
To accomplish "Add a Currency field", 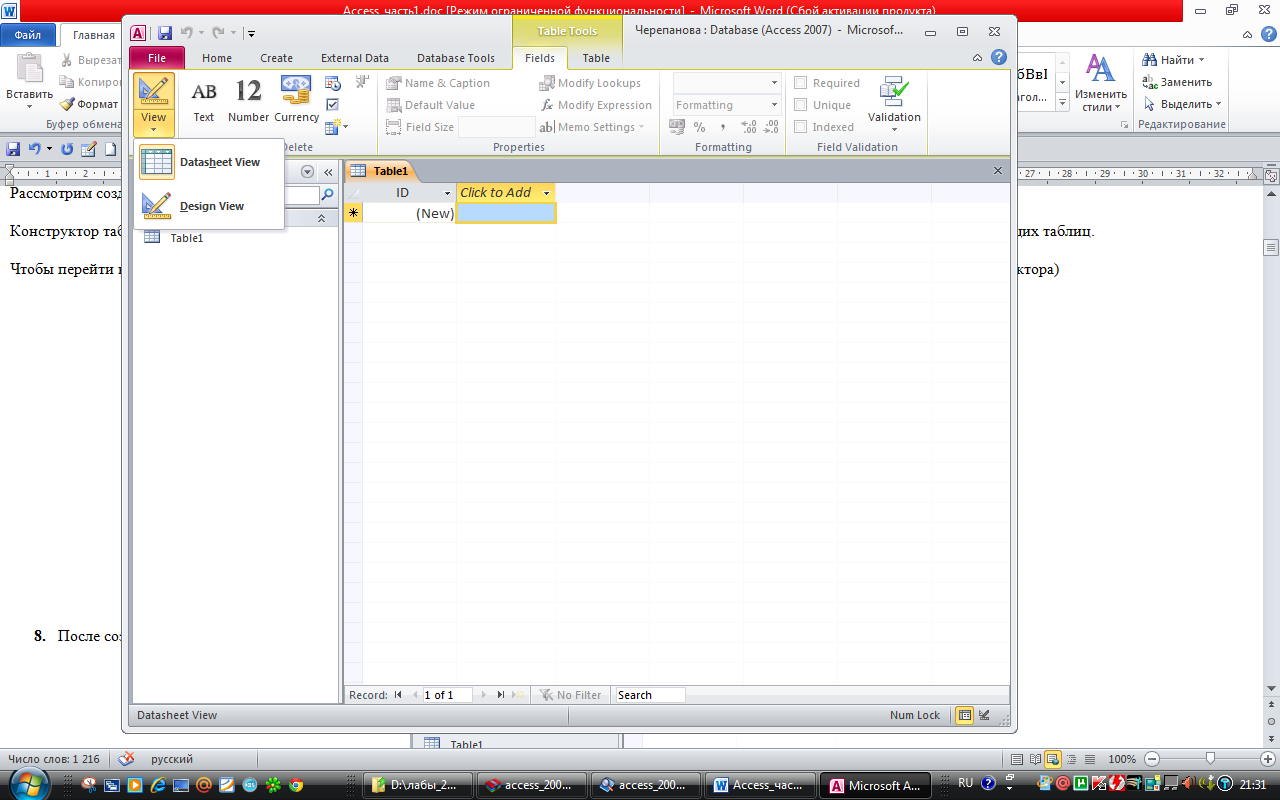I will click(x=297, y=100).
